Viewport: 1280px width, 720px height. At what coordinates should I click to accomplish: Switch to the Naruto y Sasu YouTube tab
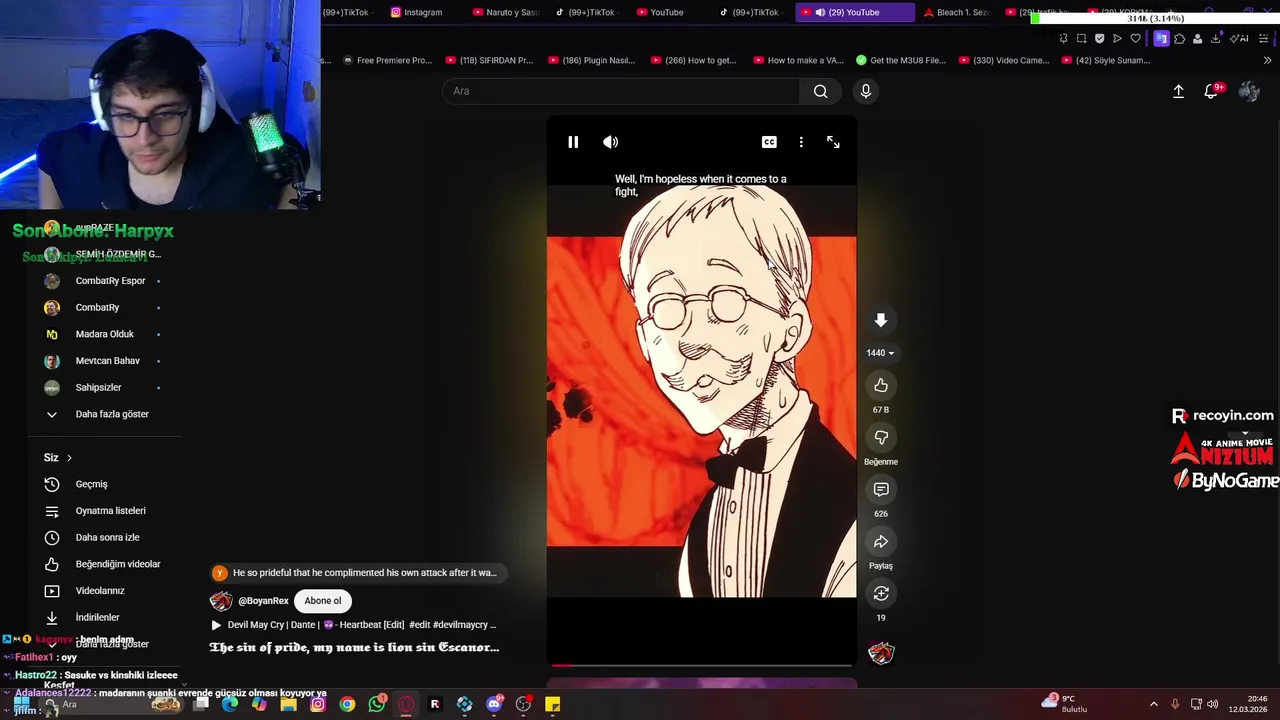point(505,12)
